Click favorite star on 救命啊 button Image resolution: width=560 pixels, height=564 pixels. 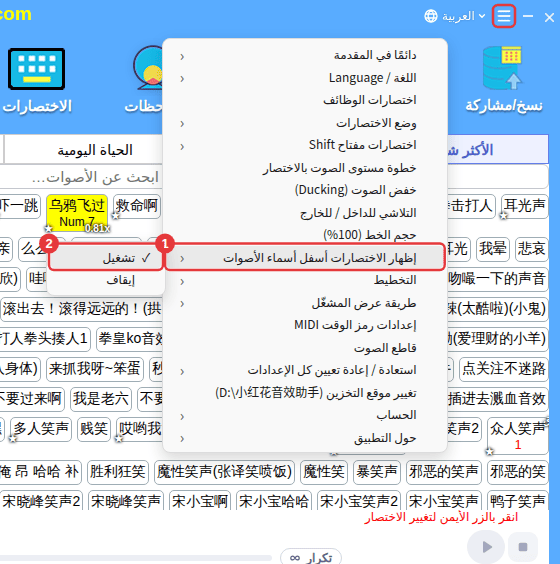(x=115, y=216)
